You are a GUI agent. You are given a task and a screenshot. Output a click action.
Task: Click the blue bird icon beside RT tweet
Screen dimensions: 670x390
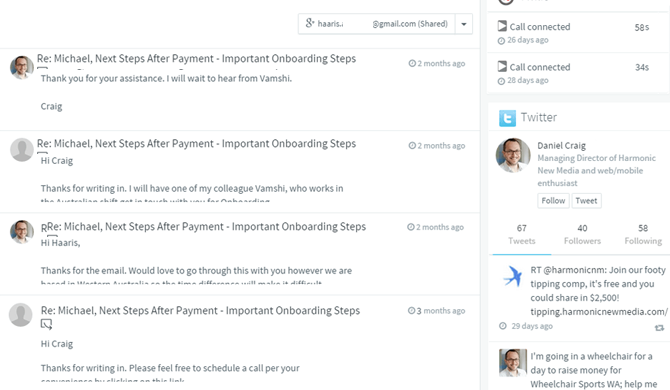pos(513,276)
